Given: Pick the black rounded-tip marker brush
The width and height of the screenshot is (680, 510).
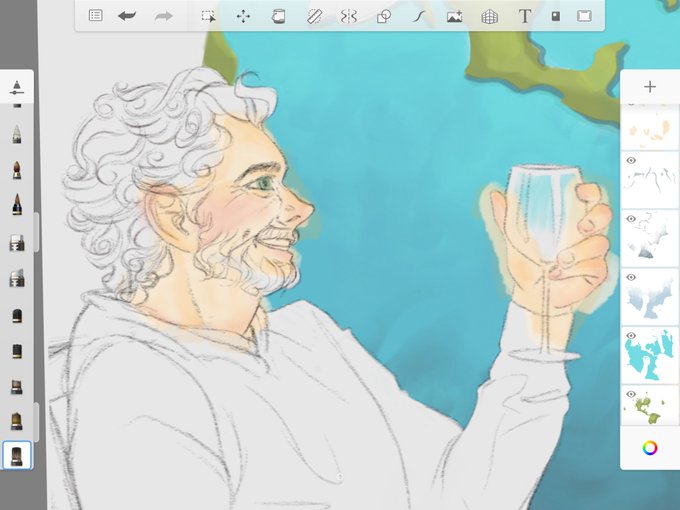Looking at the screenshot, I should (16, 315).
